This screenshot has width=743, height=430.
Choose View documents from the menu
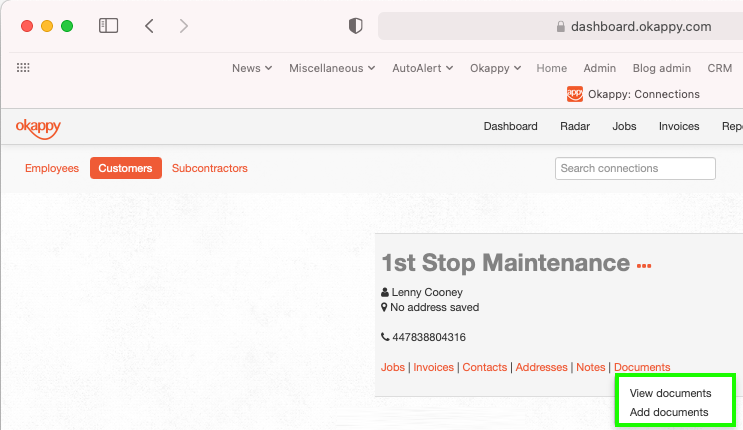coord(671,393)
